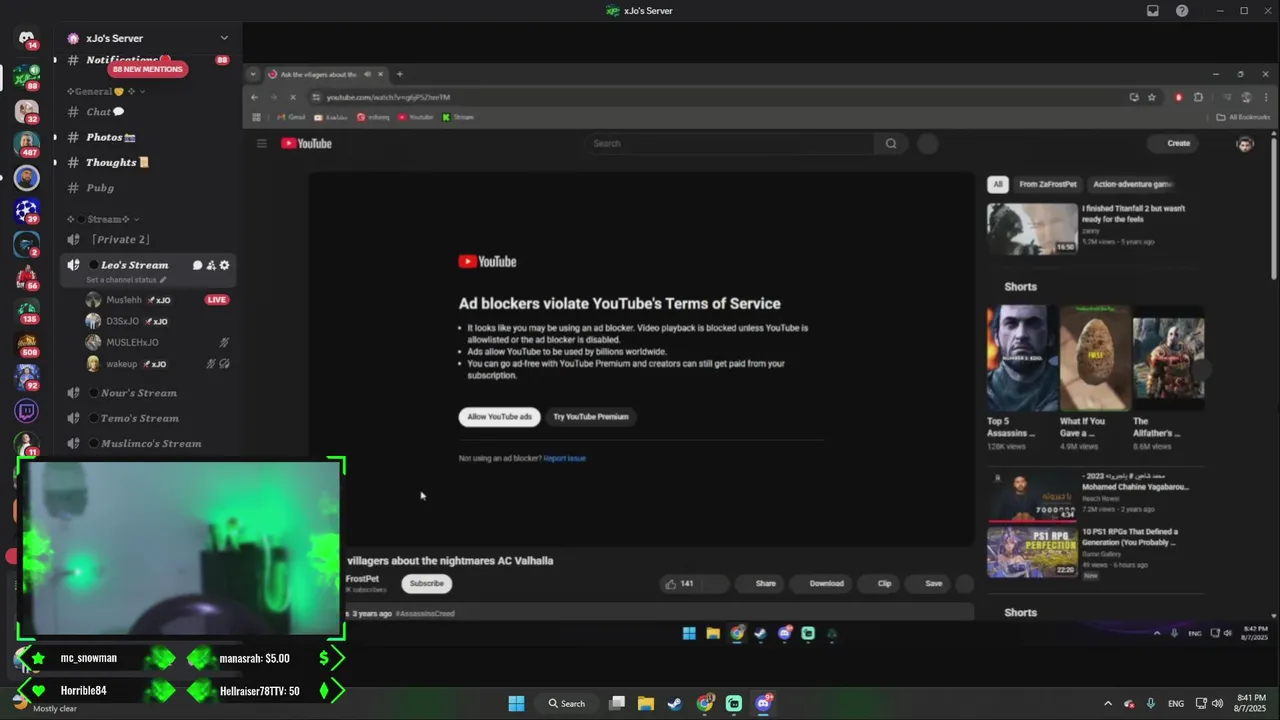1280x720 pixels.
Task: Toggle microphone icon in system tray
Action: click(x=1151, y=703)
